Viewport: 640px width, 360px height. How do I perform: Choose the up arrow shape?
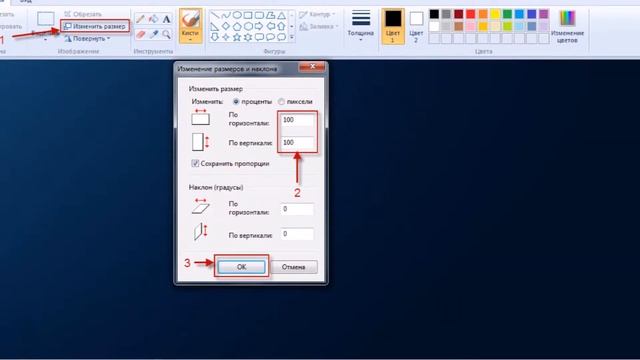click(x=281, y=27)
